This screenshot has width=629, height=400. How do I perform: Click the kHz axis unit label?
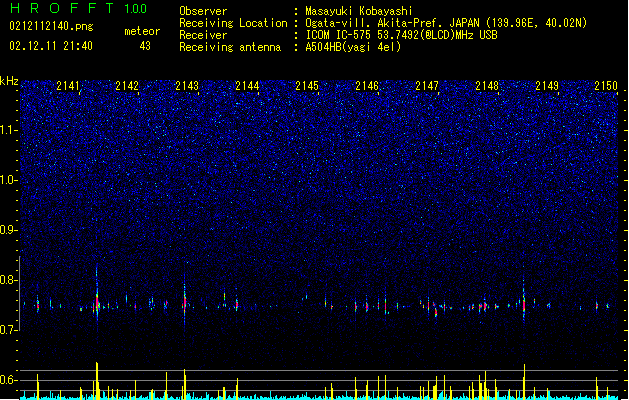pyautogui.click(x=9, y=81)
